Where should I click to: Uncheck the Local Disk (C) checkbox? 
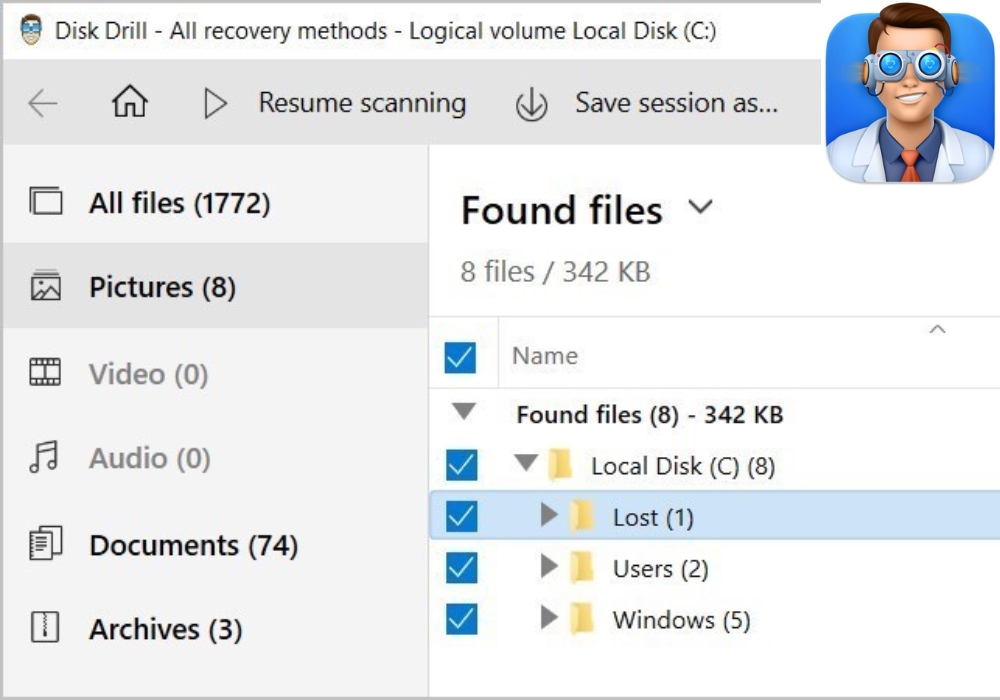pos(462,465)
